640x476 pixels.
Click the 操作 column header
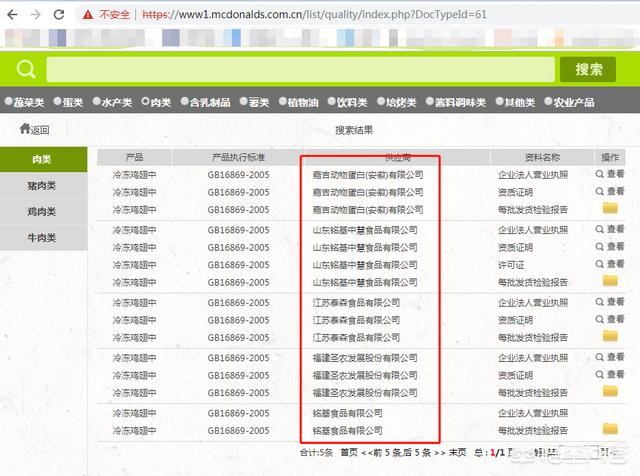point(610,157)
